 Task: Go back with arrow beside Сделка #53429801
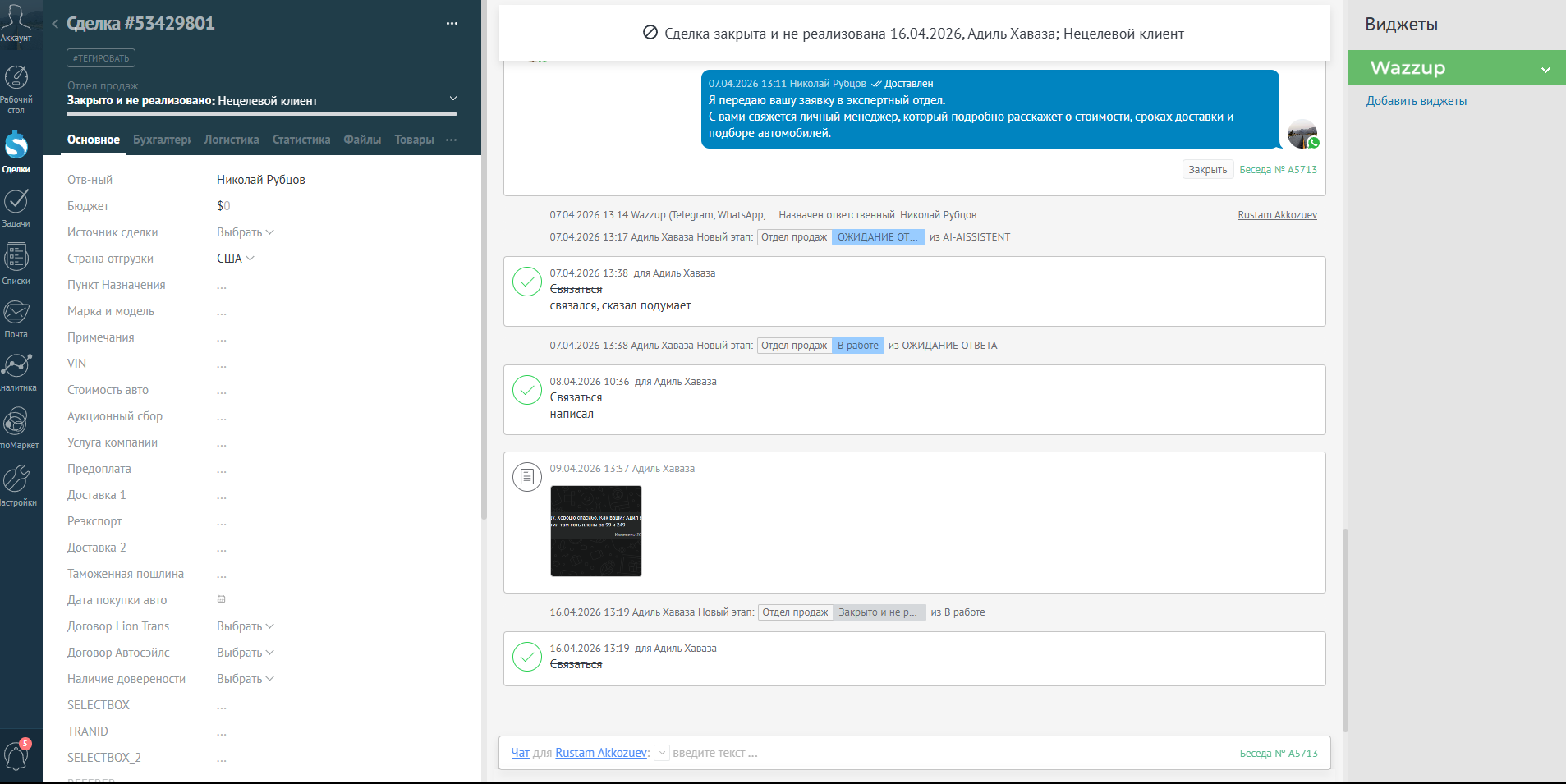(55, 24)
